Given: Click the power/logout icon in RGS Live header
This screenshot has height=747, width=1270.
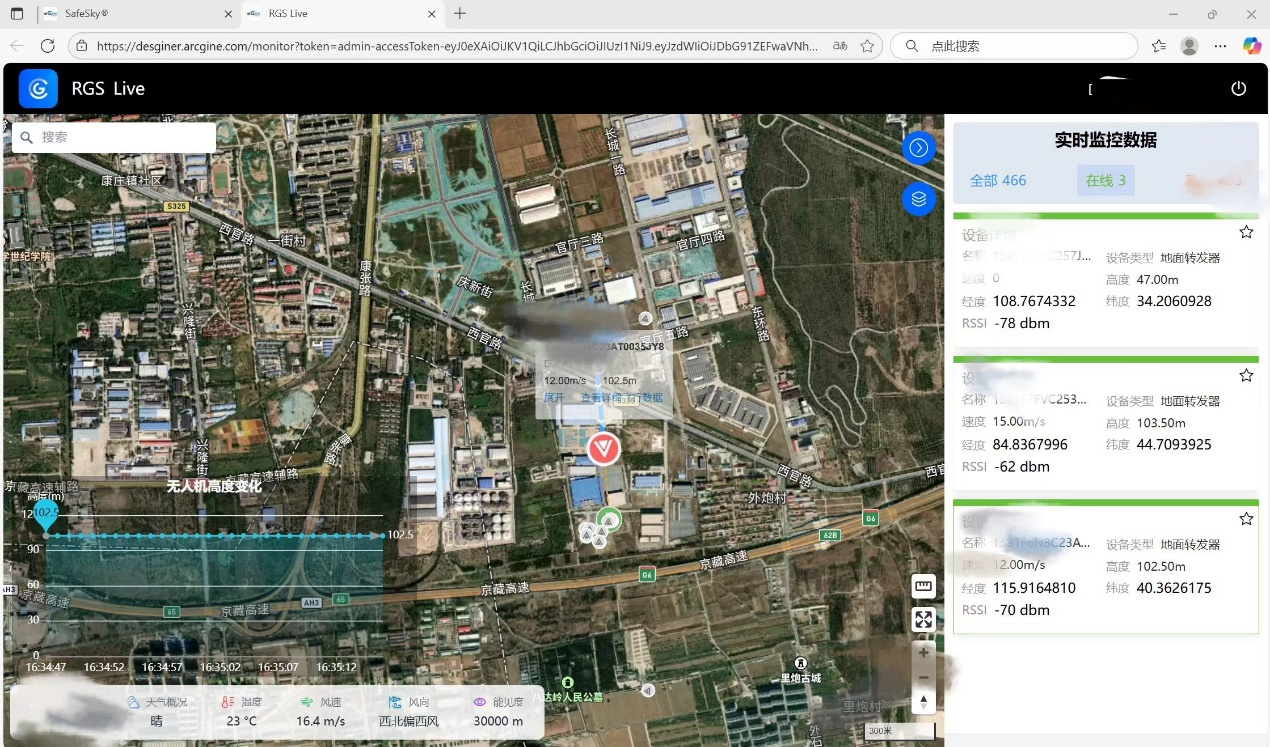Looking at the screenshot, I should (1238, 88).
